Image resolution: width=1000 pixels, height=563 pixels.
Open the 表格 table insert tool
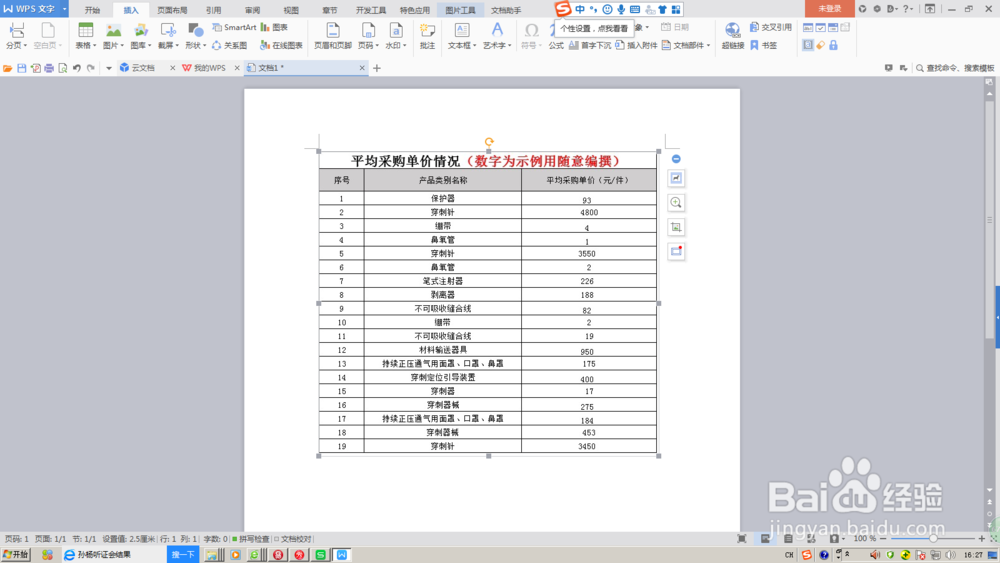tap(85, 36)
